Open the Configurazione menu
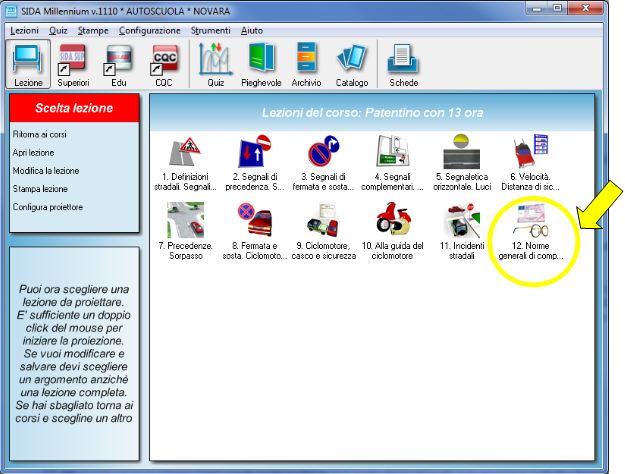This screenshot has width=625, height=474. tap(149, 31)
